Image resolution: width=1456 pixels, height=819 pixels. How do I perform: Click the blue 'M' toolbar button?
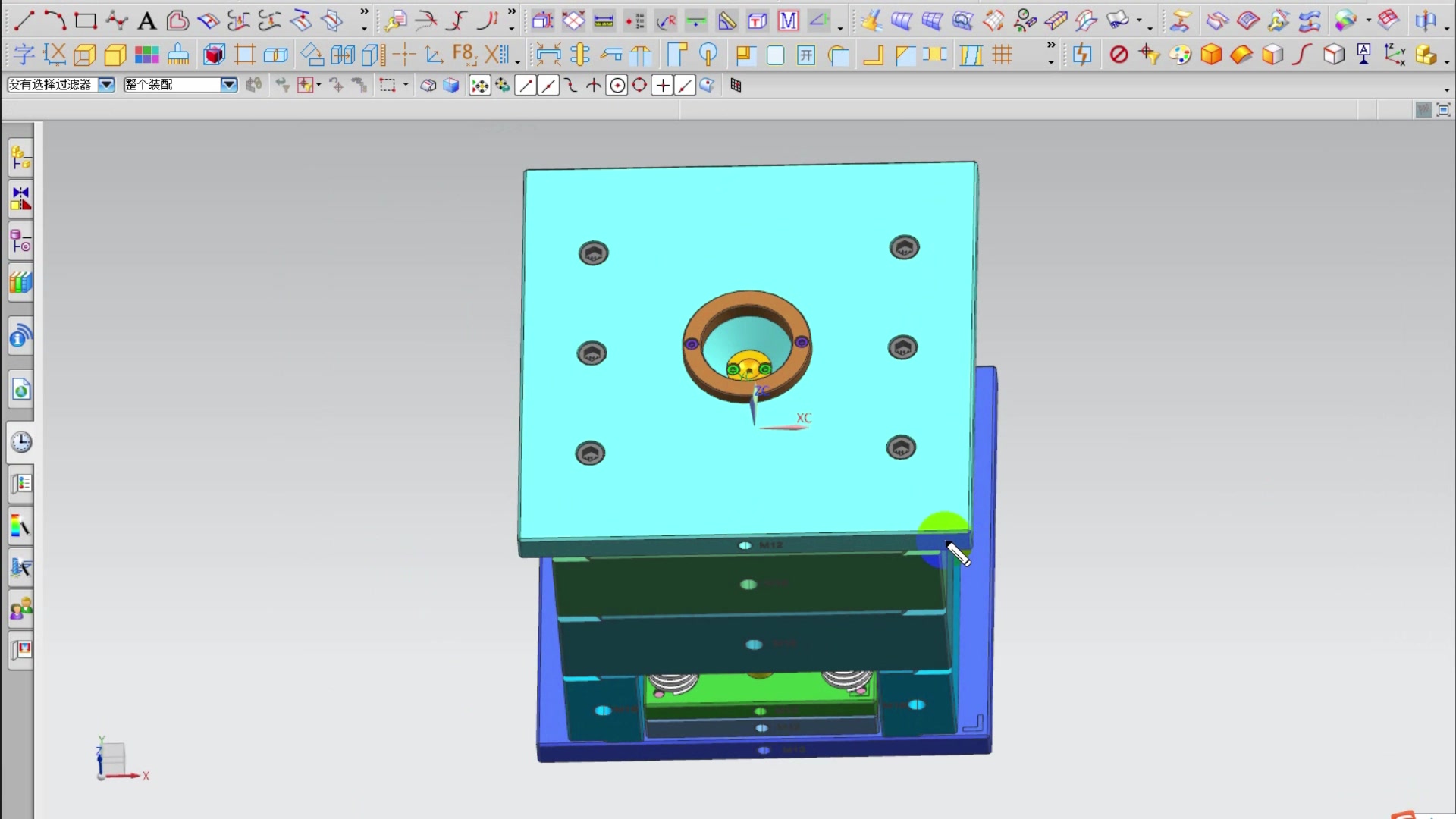pyautogui.click(x=788, y=21)
